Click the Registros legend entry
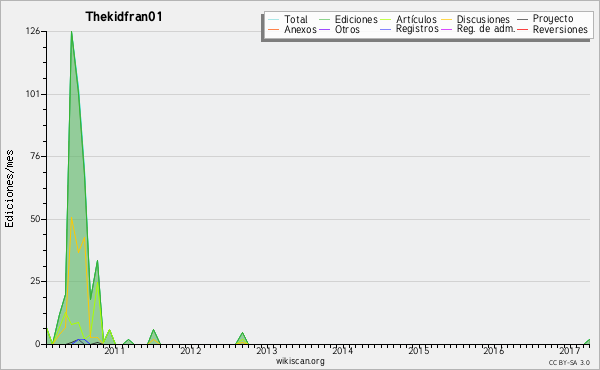Screen dimensions: 600x370 pyautogui.click(x=417, y=29)
